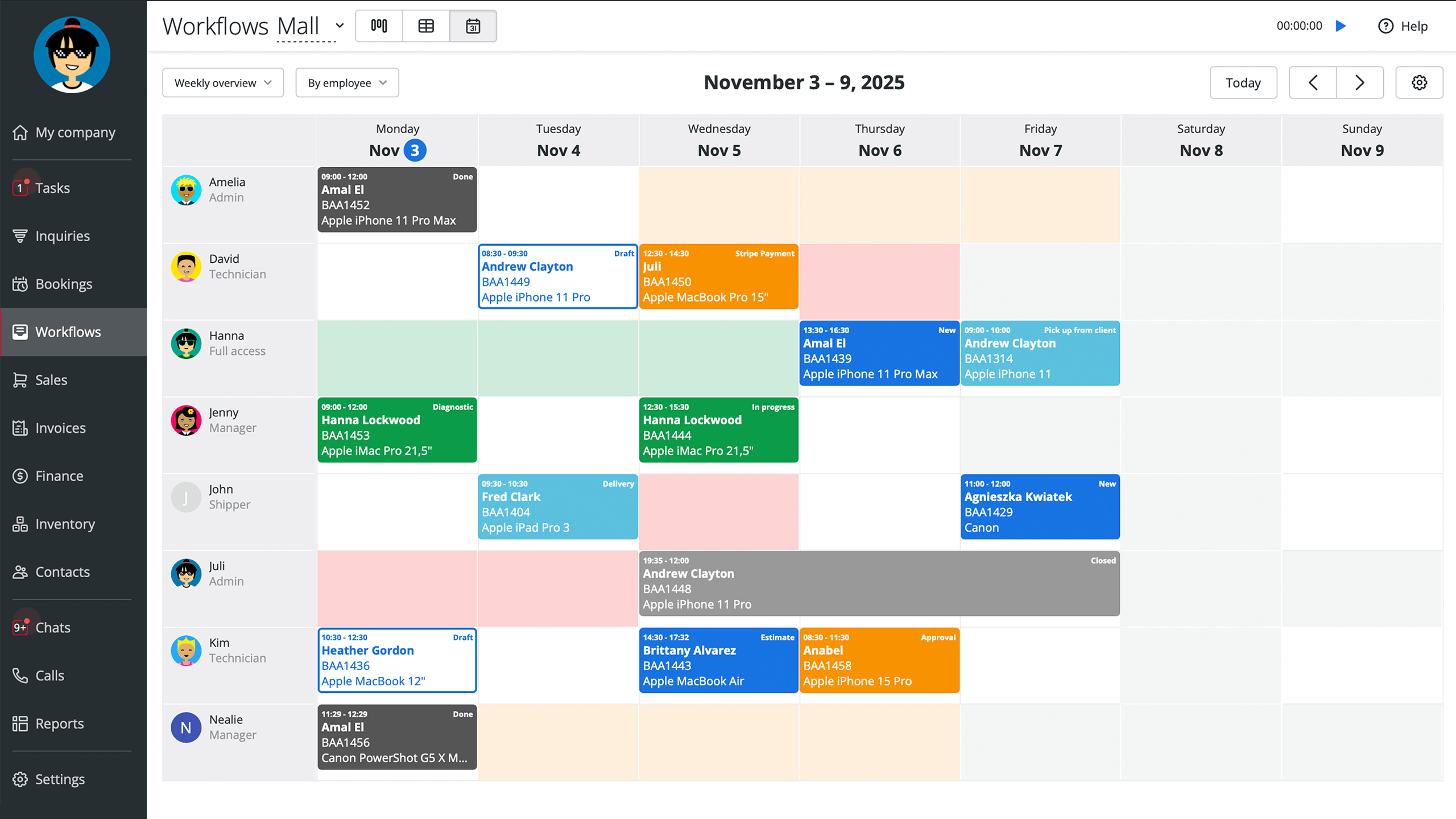Screen dimensions: 1456x819
Task: Select the Andrew Clayton draft order BAA1449
Action: tap(557, 276)
